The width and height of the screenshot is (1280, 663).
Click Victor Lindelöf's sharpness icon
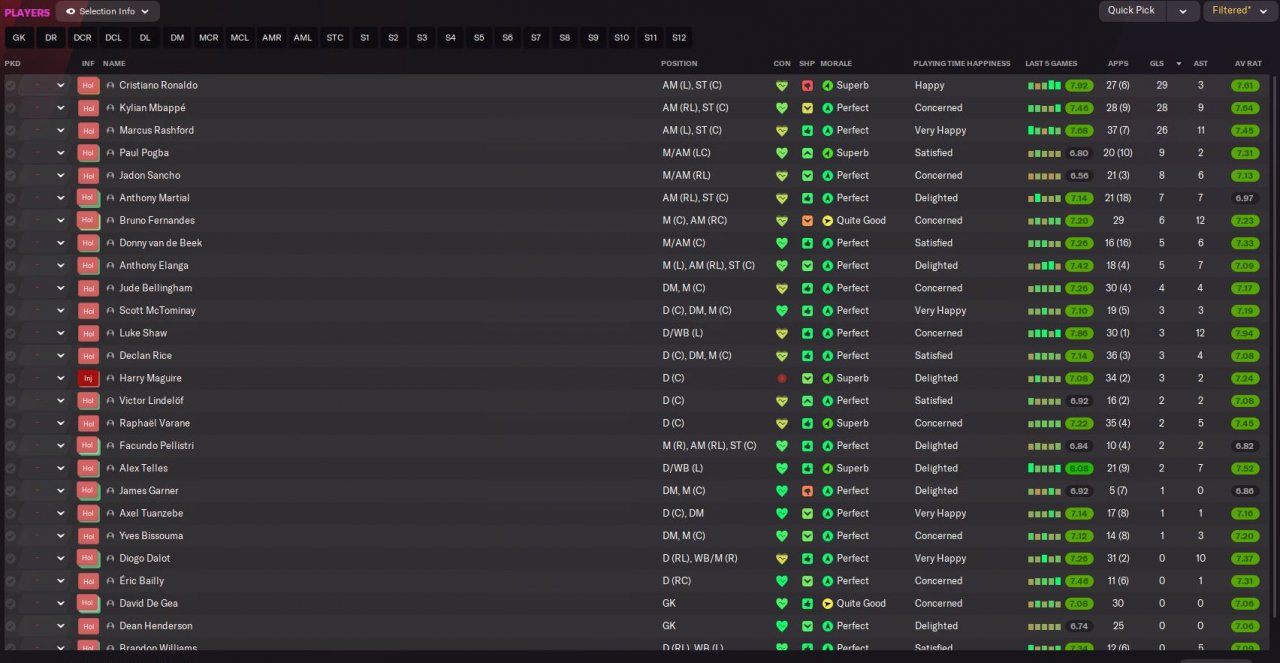807,401
